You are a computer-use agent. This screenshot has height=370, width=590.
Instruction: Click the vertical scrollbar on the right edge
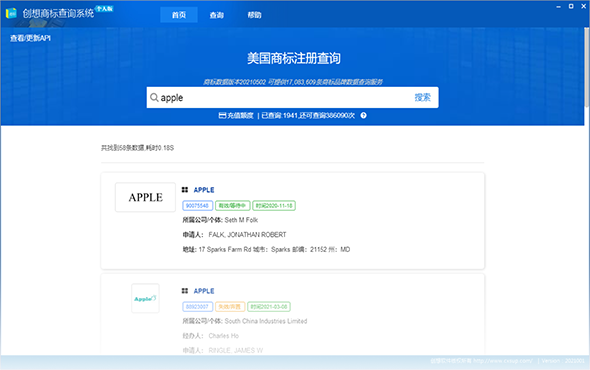point(587,68)
